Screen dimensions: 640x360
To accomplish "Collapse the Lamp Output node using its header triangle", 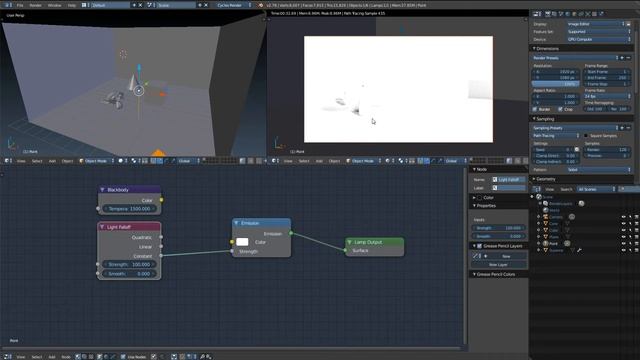I will click(349, 242).
